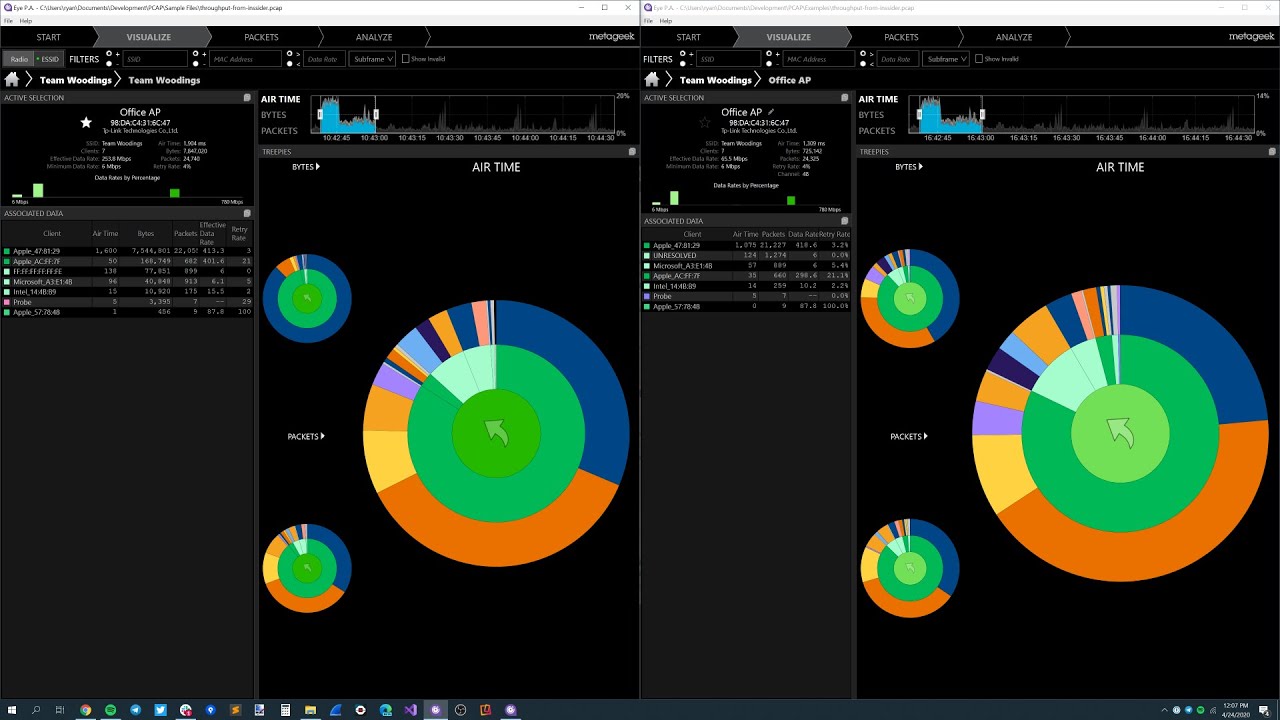Toggle the favorite star for Office AP, left window

(x=86, y=122)
